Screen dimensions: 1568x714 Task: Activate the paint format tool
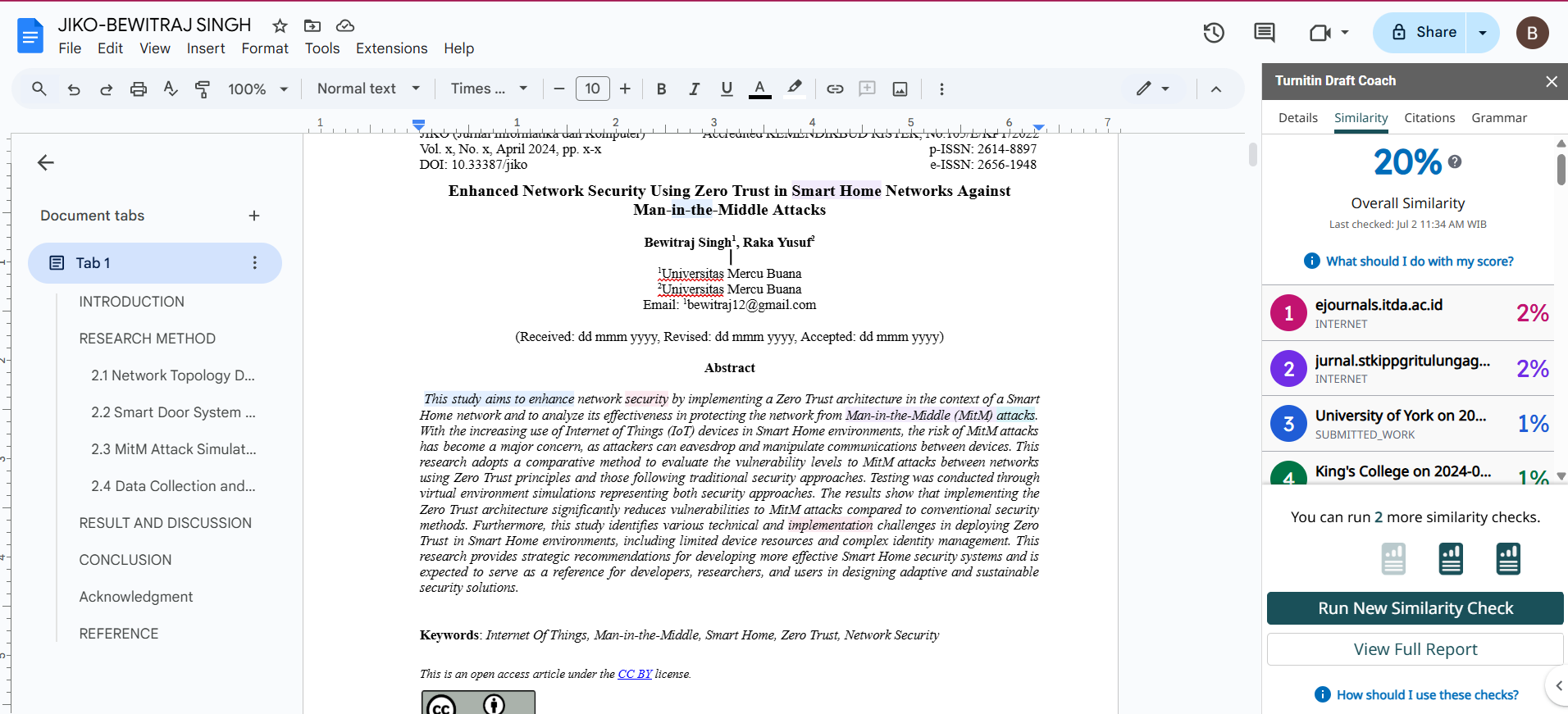pyautogui.click(x=203, y=89)
